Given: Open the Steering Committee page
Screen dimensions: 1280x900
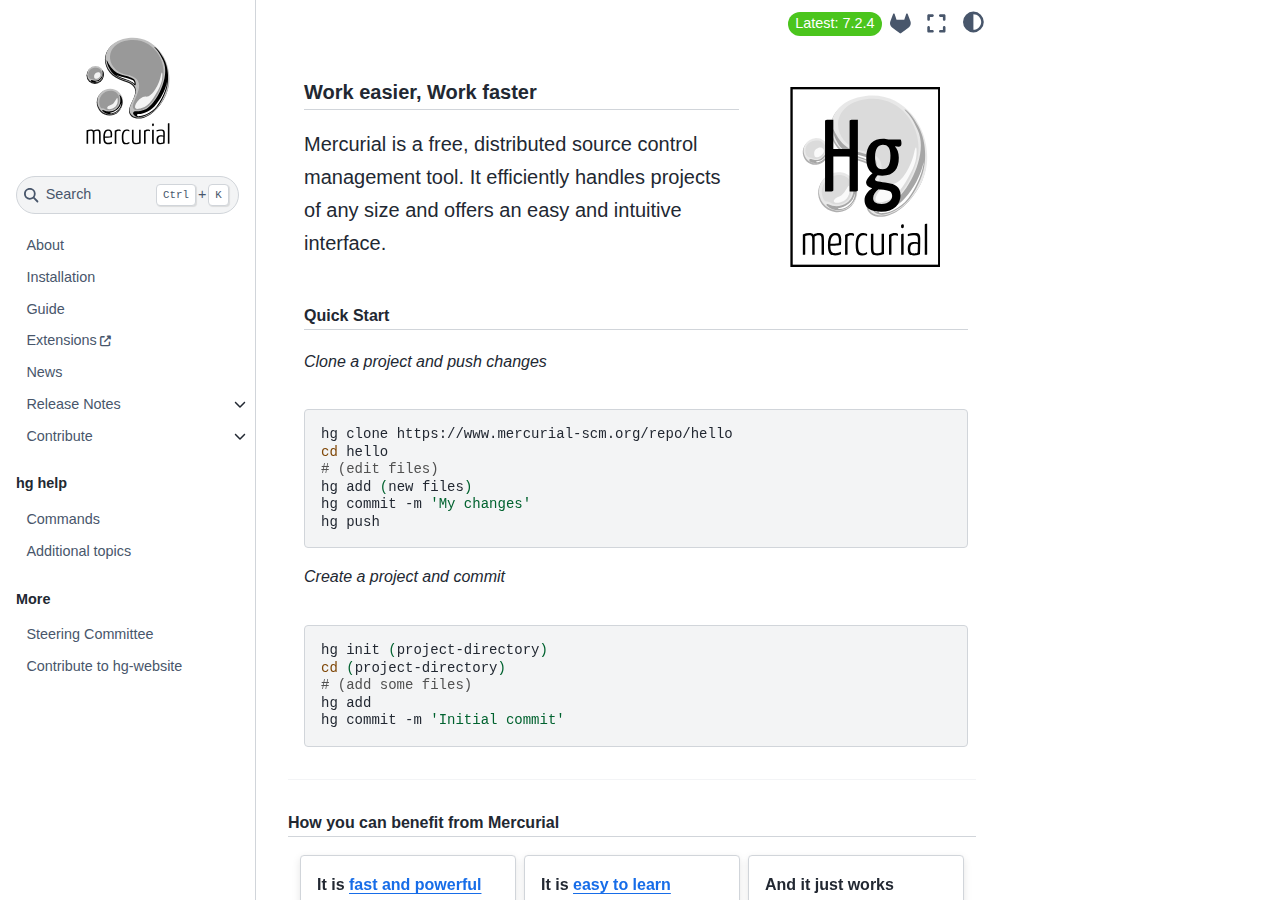Looking at the screenshot, I should click(x=90, y=634).
